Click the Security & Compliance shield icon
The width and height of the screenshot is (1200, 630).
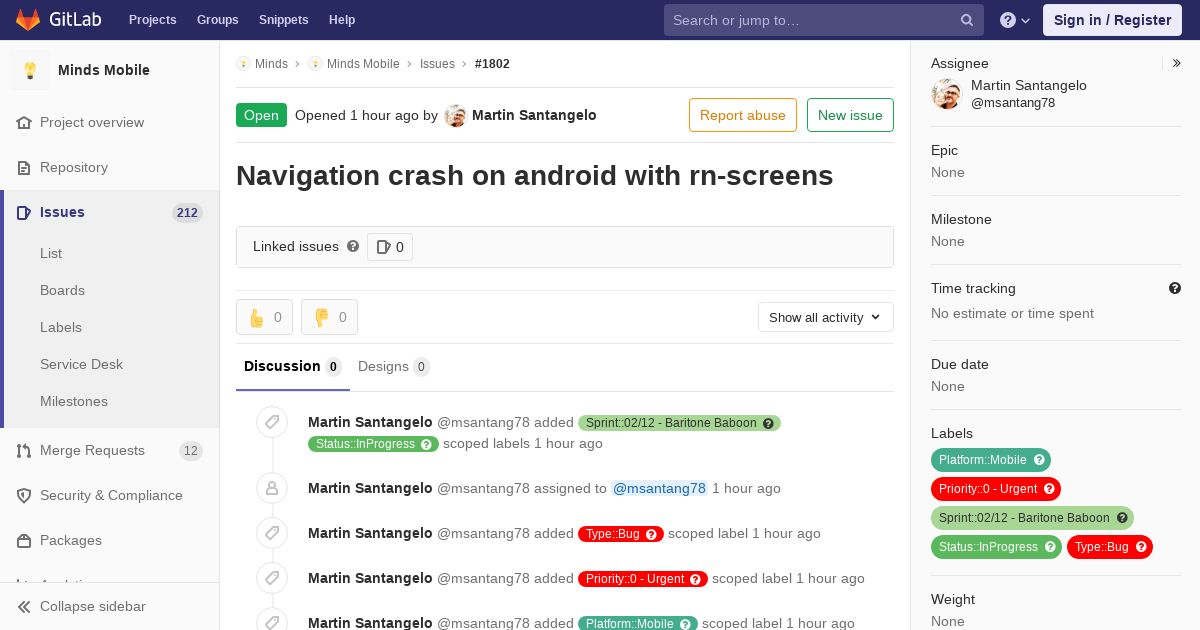24,495
